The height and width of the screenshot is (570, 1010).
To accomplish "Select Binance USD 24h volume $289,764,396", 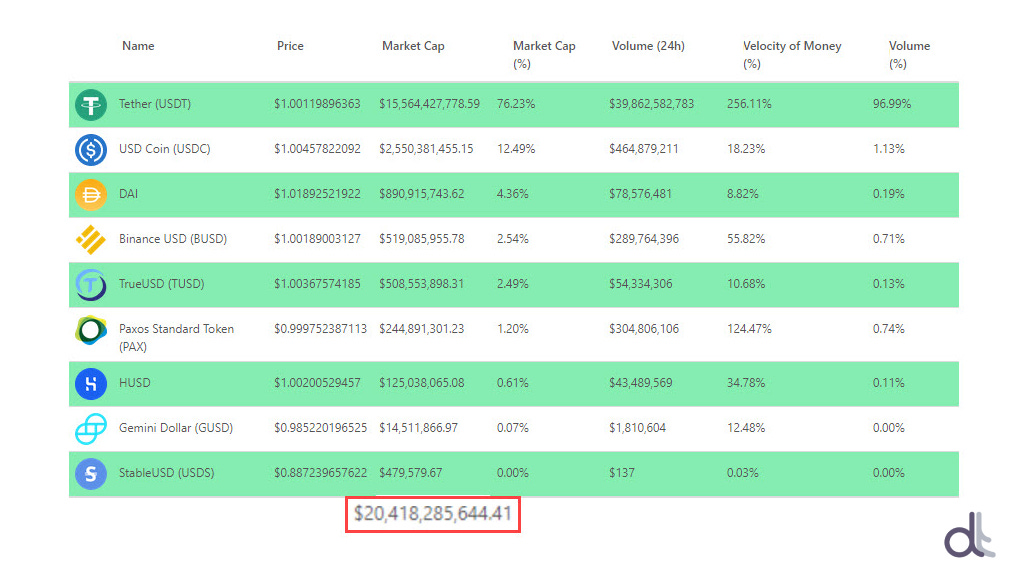I will click(x=643, y=239).
